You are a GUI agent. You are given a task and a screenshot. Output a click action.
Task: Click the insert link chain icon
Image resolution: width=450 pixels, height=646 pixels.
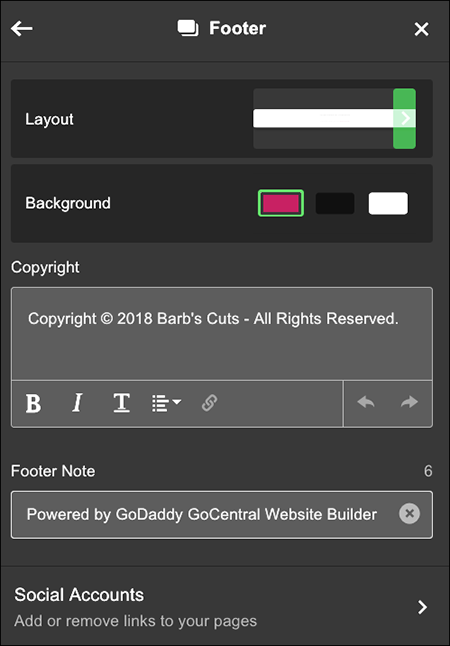coord(209,403)
